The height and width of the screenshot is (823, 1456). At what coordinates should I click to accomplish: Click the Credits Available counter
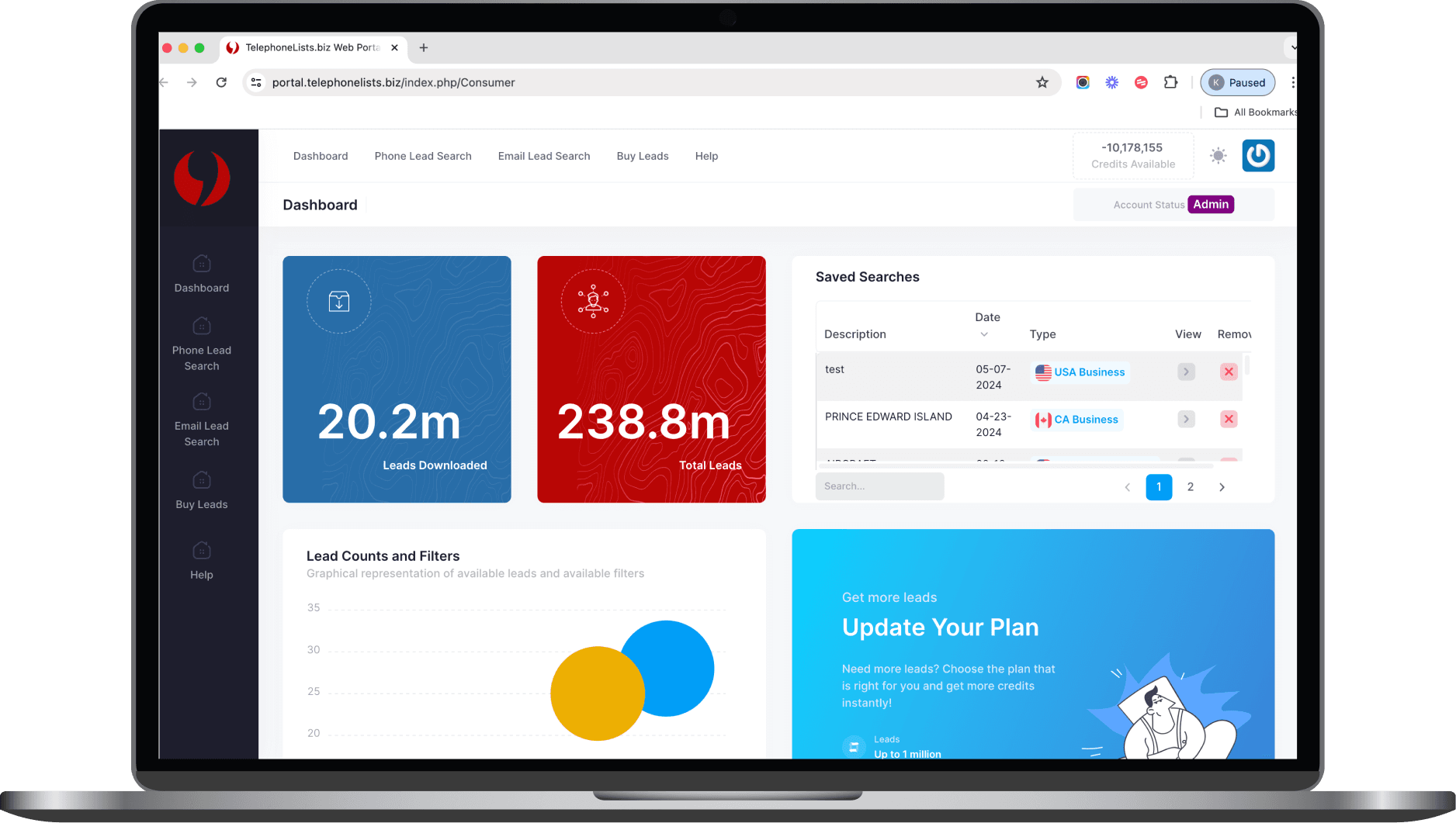(1133, 155)
